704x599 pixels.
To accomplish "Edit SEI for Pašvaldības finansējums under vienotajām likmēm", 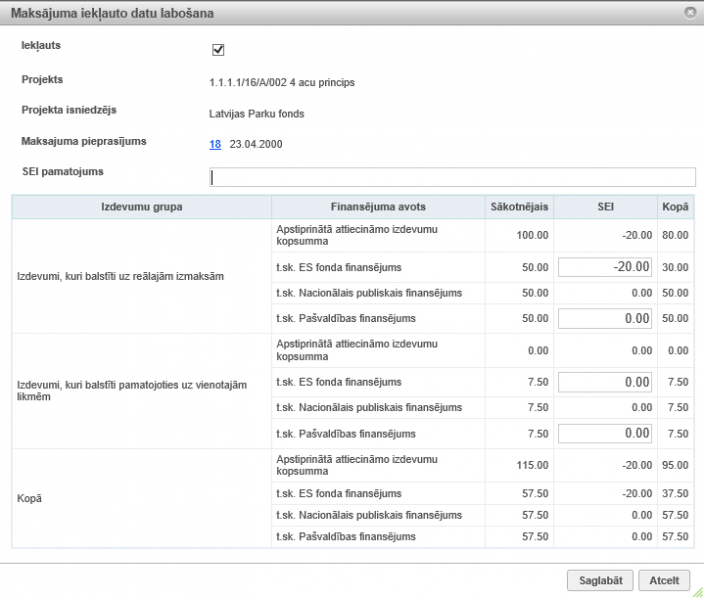I will click(x=605, y=434).
